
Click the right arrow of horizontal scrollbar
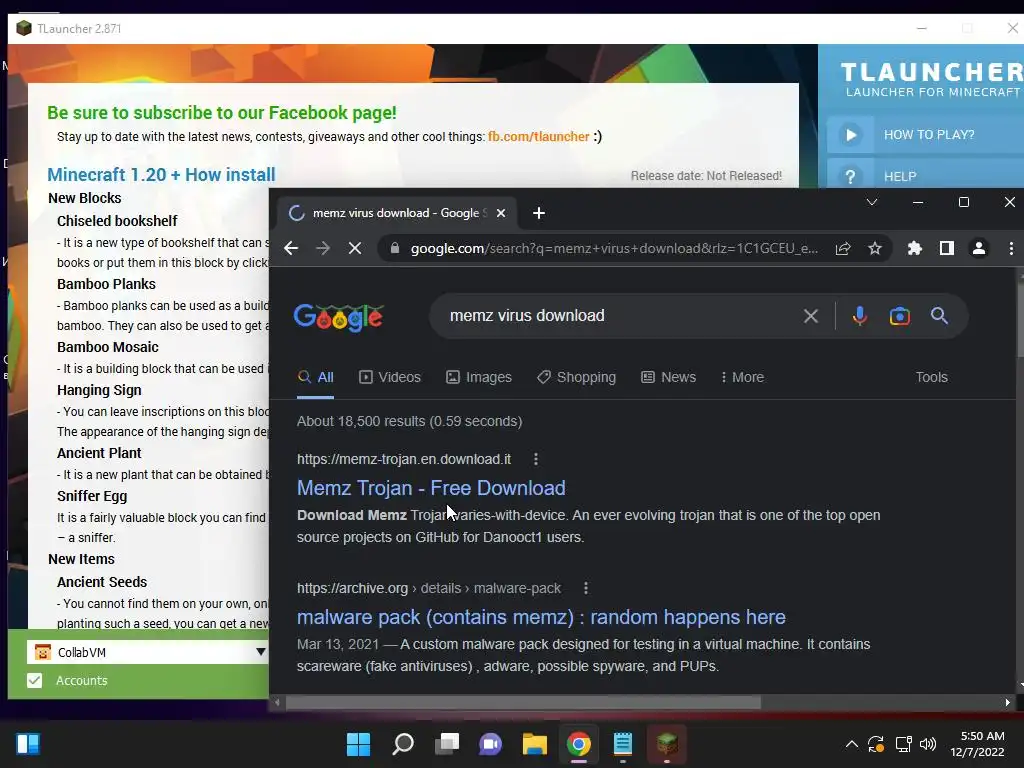1007,703
